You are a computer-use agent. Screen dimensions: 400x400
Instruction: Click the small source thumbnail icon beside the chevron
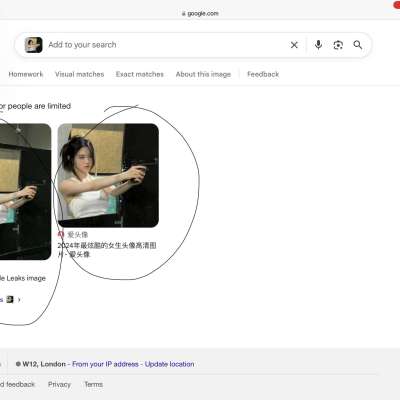[10, 299]
